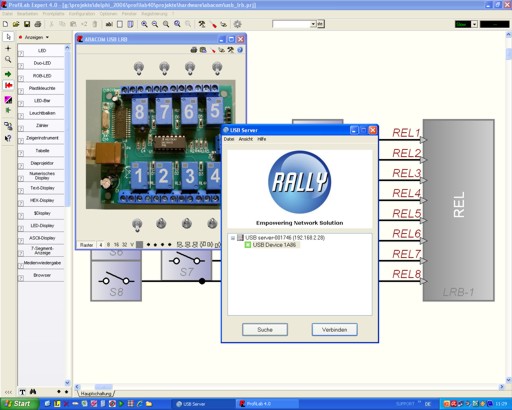Select the crosshair tool in left toolbar
Viewport: 512px width, 410px height.
pos(8,48)
